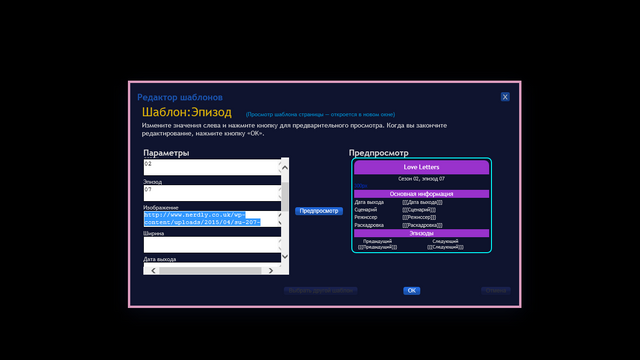This screenshot has width=640, height=360.
Task: Click the Предпросмотр button
Action: pyautogui.click(x=319, y=211)
